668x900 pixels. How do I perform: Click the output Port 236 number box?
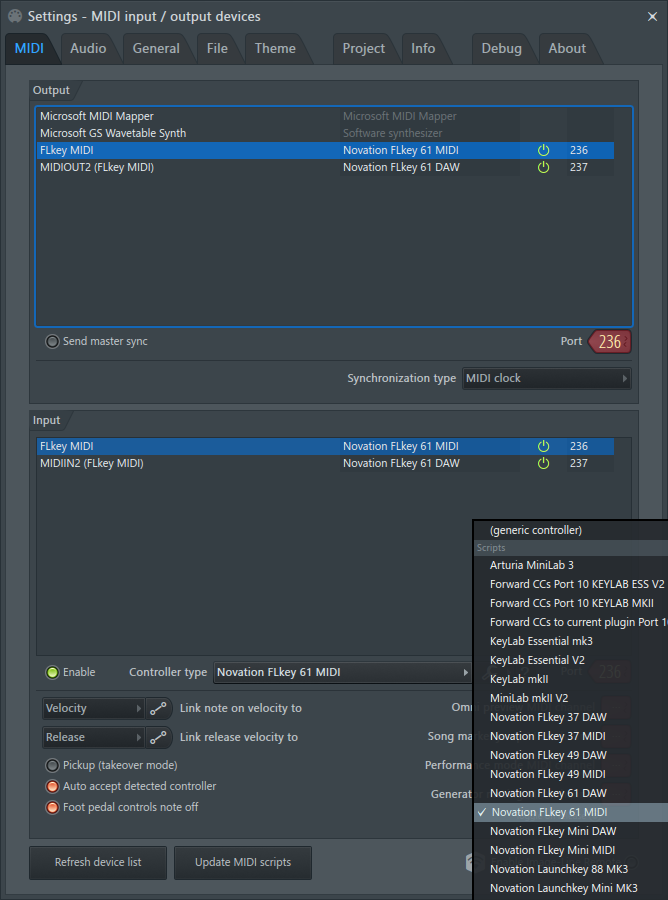[609, 342]
